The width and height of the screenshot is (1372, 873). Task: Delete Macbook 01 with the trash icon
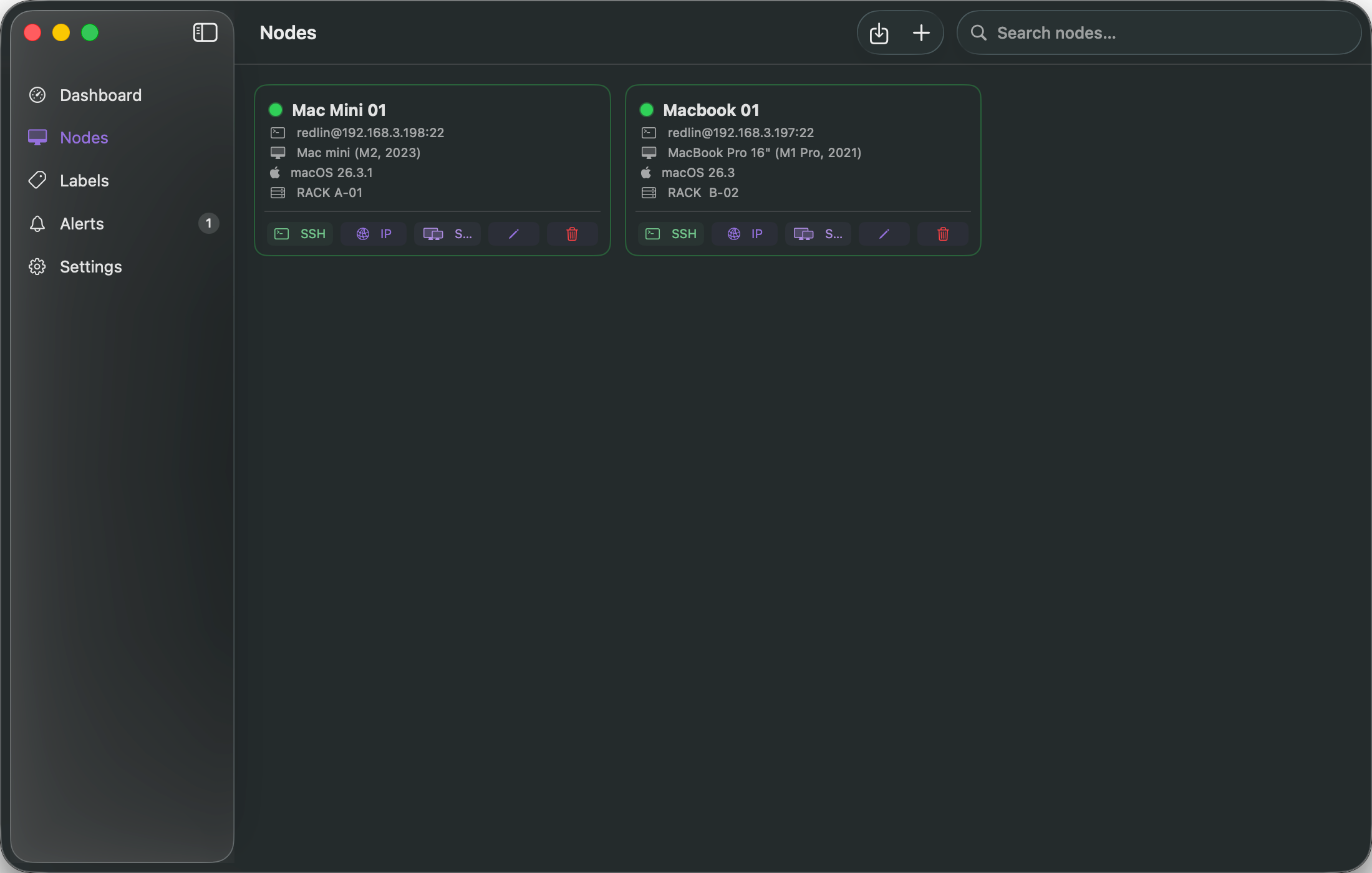click(x=942, y=234)
